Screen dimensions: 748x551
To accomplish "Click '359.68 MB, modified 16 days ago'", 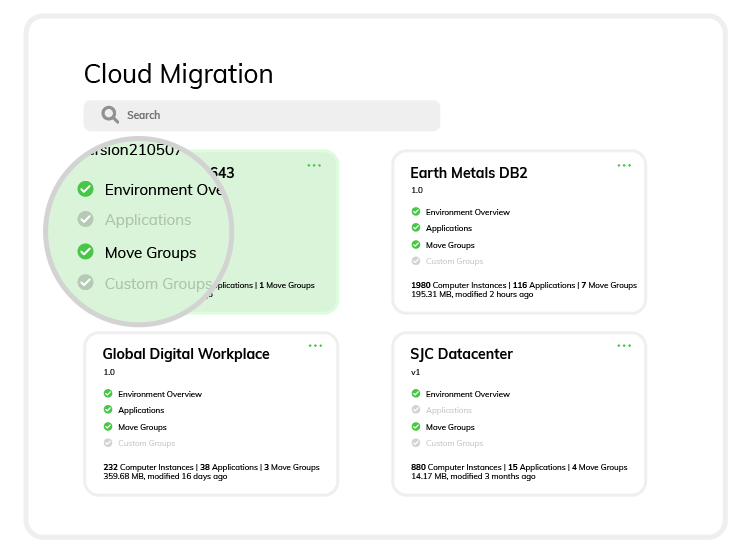I will coord(165,477).
